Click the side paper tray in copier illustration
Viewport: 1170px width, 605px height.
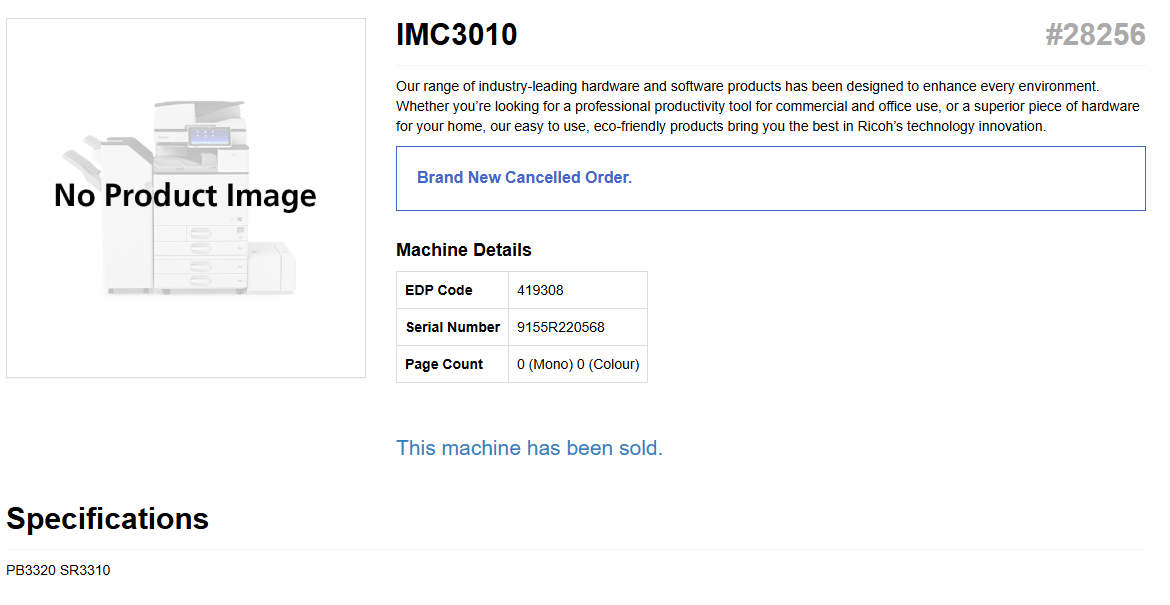(x=272, y=268)
